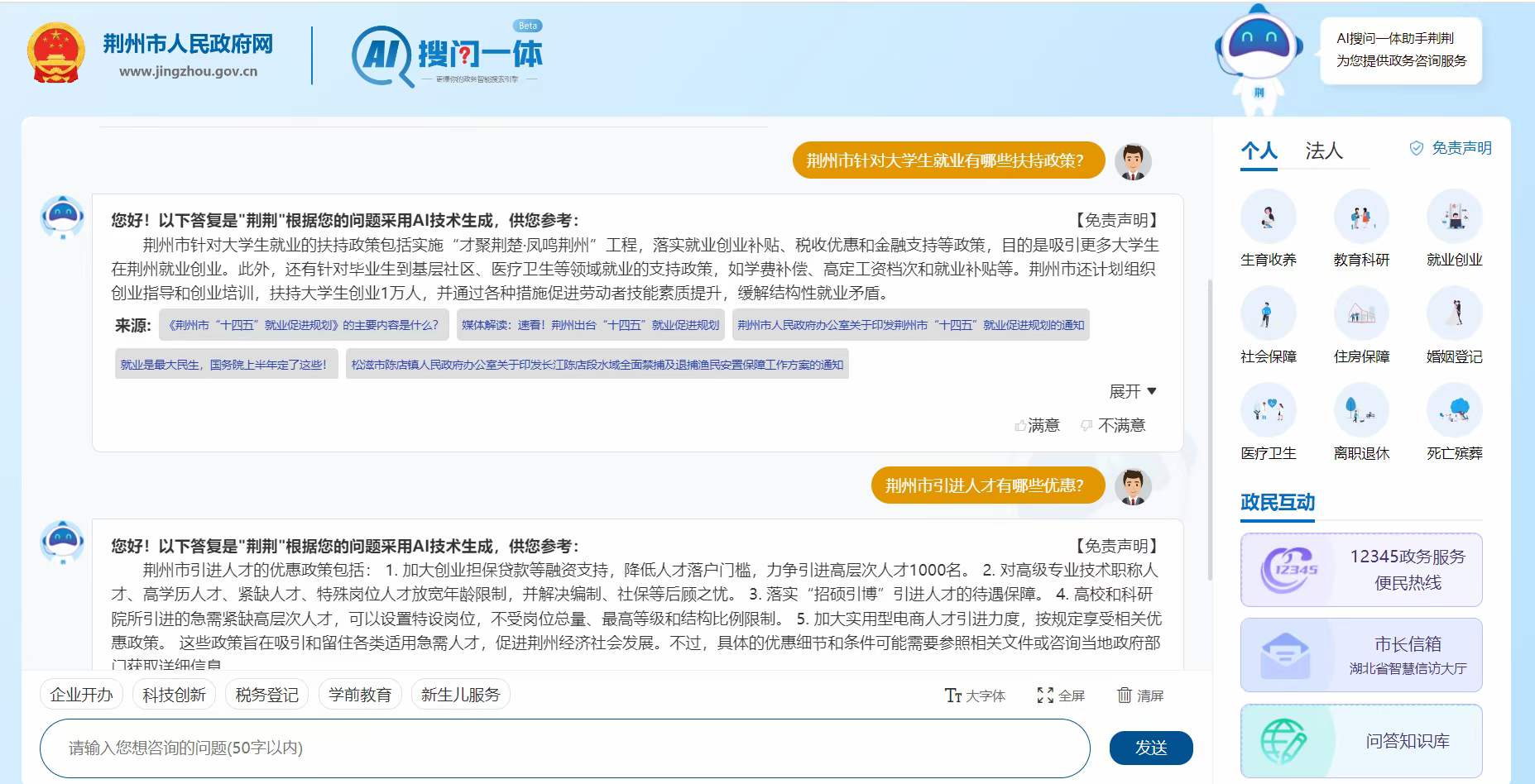Switch to 全屏 fullscreen view
The image size is (1535, 784).
point(1061,696)
